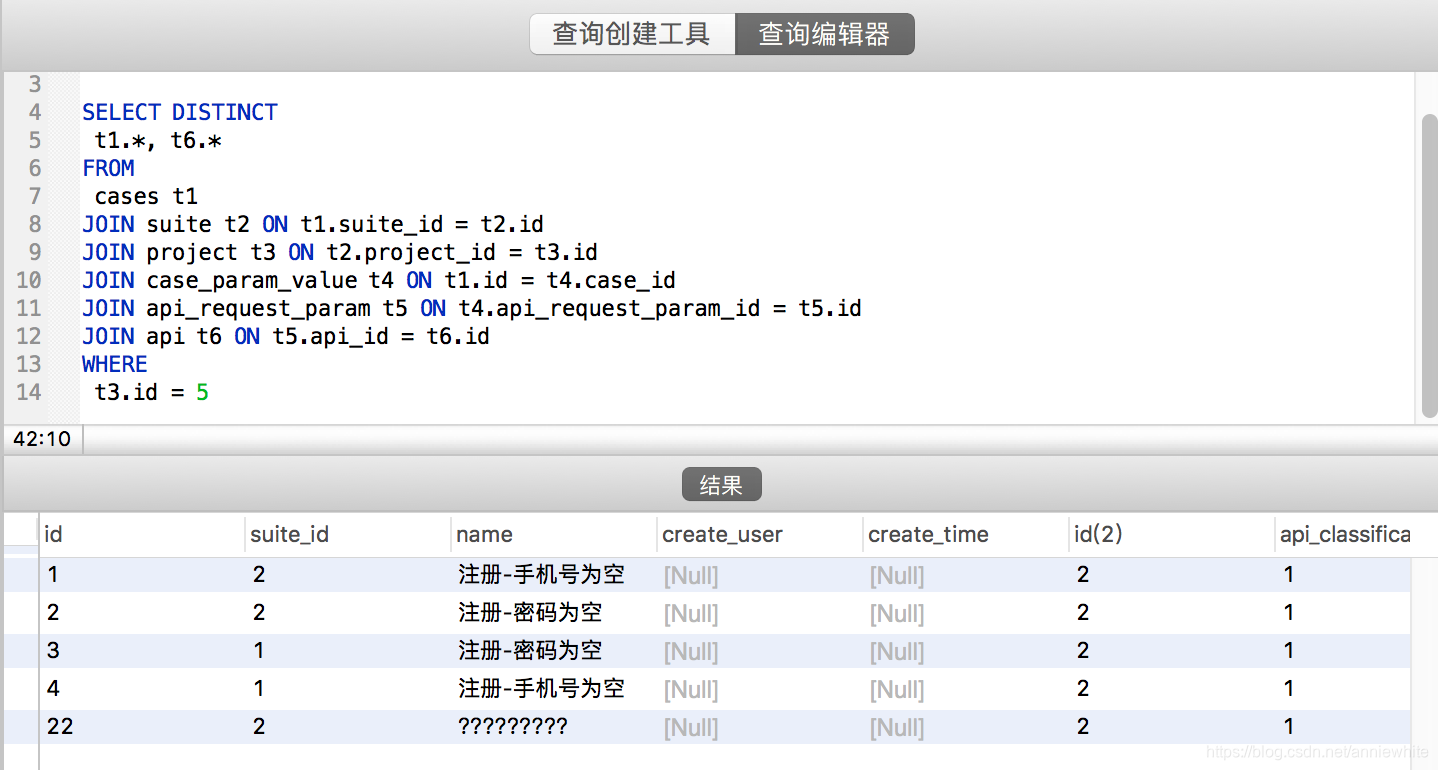Place cursor on FROM keyword line
The width and height of the screenshot is (1438, 770).
point(108,168)
